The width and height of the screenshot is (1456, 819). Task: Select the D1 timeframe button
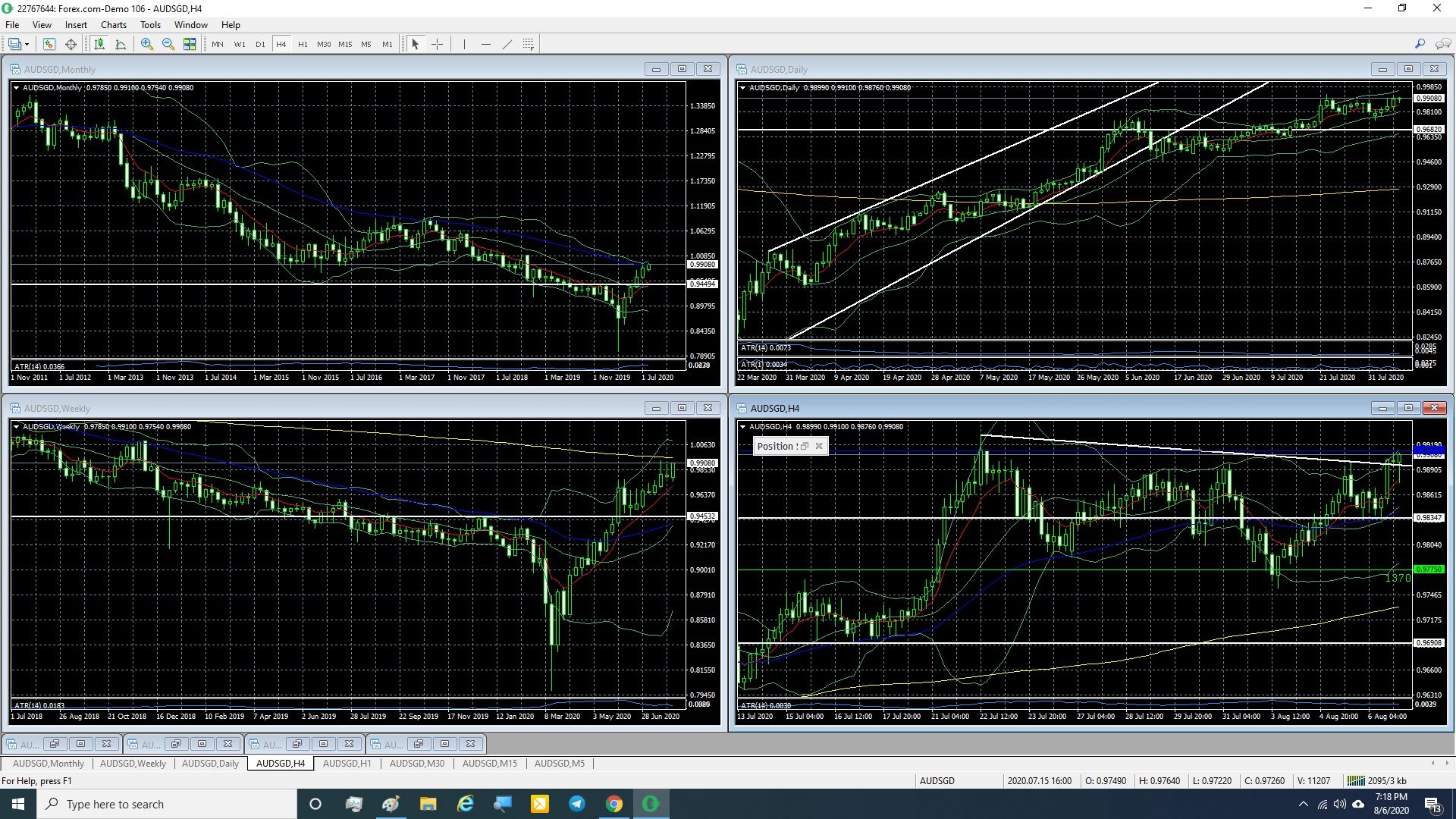pos(260,44)
